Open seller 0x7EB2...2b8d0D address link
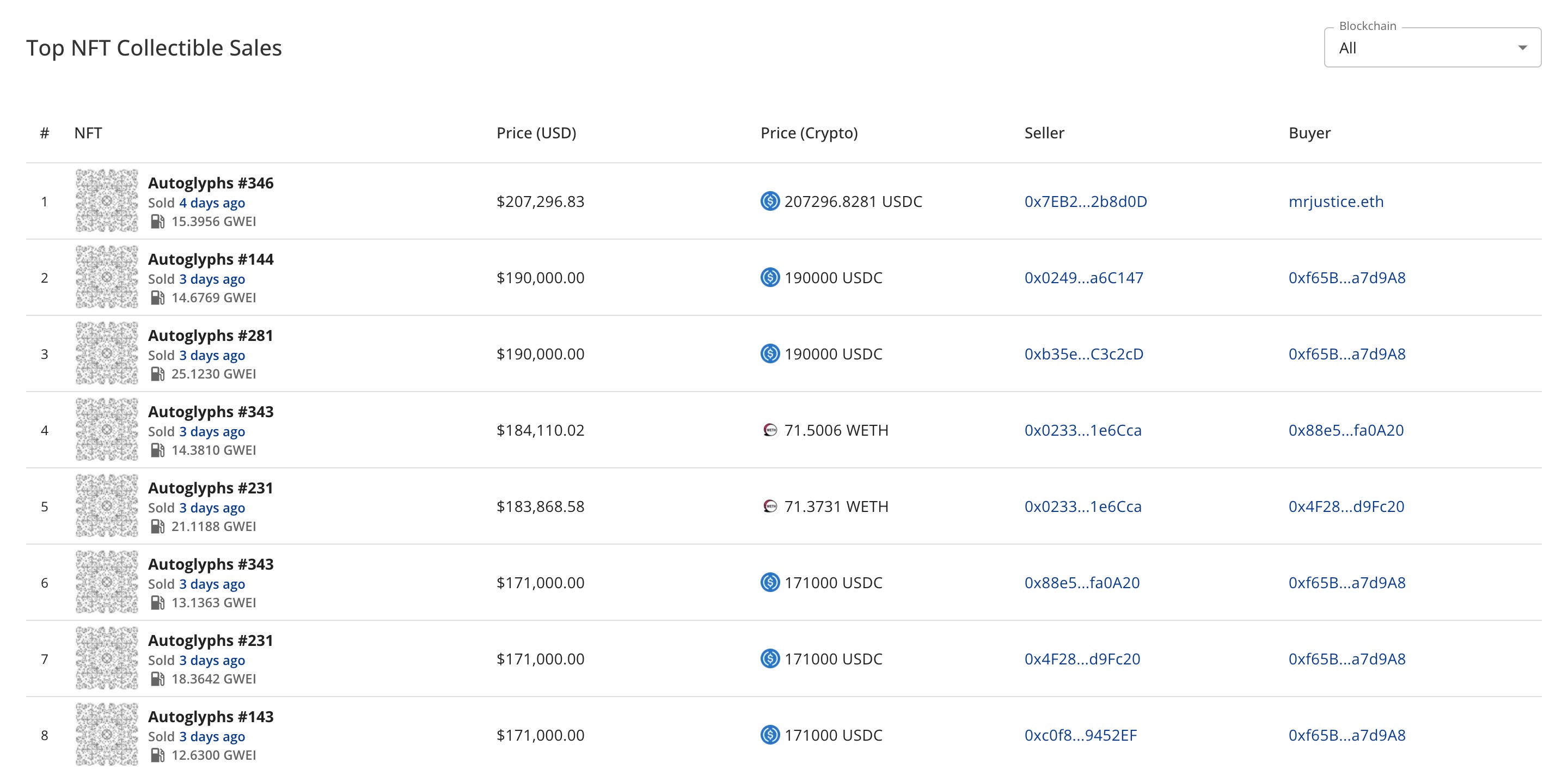1568x769 pixels. 1085,202
